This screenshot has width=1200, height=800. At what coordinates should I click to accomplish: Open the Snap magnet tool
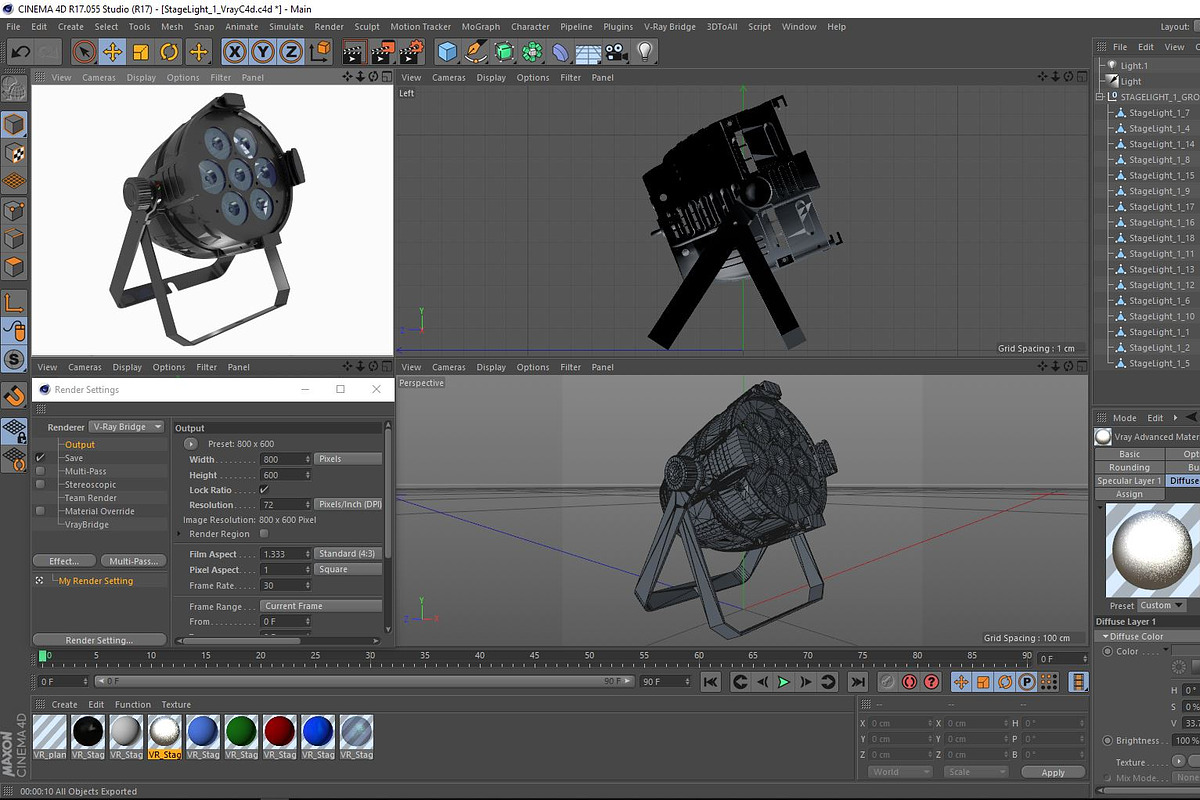point(14,395)
